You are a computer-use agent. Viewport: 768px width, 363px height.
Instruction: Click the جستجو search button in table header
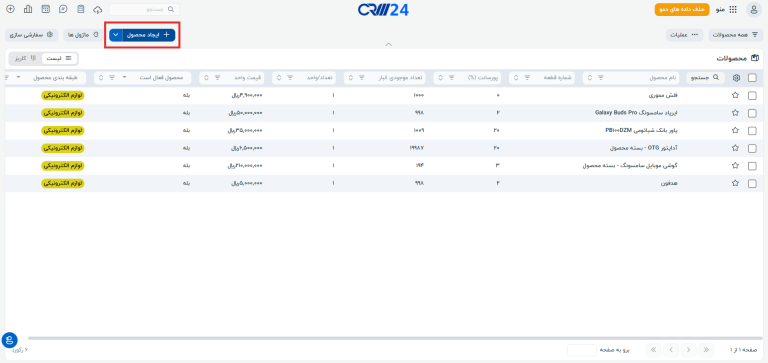(x=705, y=77)
